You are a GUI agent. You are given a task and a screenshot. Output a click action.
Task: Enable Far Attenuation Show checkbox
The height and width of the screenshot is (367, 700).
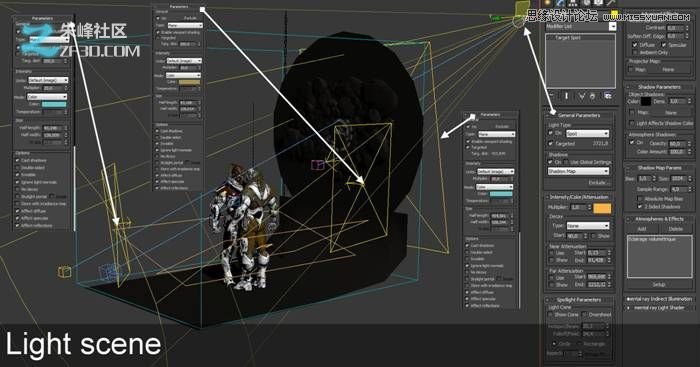(x=552, y=284)
